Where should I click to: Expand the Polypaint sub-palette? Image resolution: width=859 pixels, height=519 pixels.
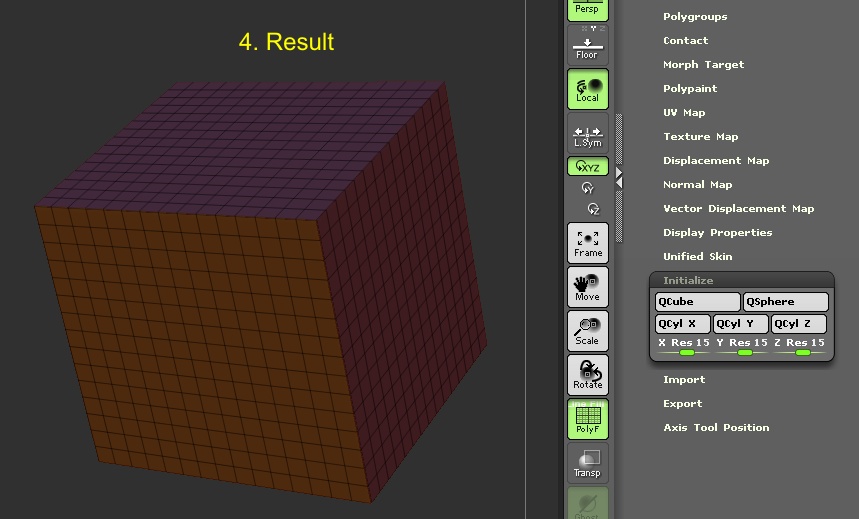pos(690,88)
